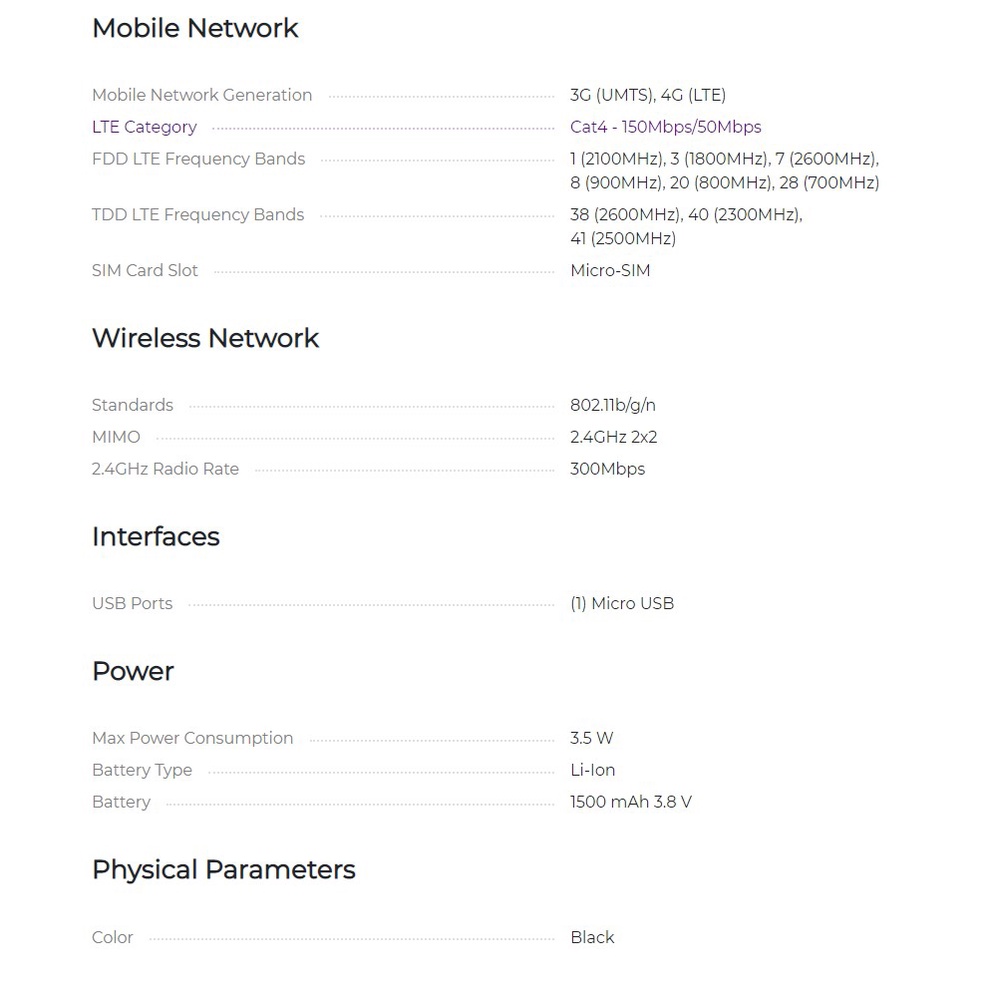Click the TDD LTE Frequency Bands label

pos(198,215)
